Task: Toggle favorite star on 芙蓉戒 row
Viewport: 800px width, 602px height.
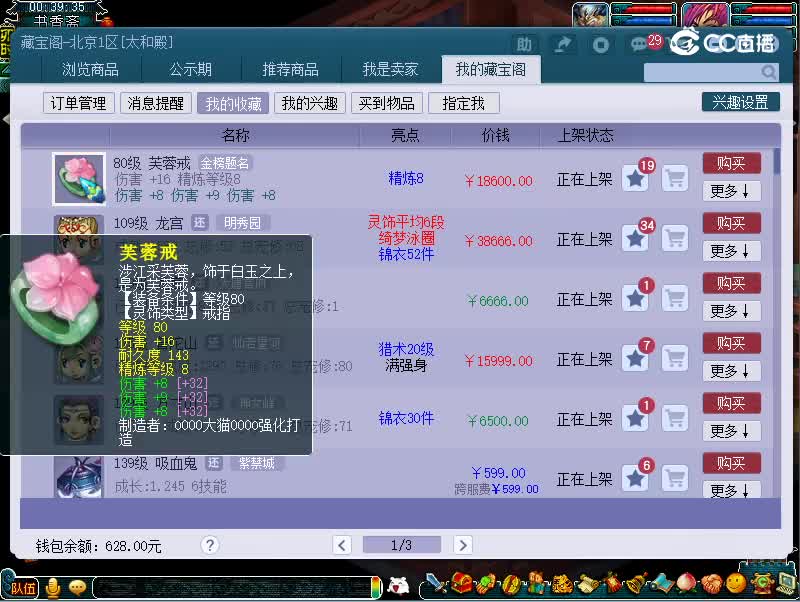Action: [x=635, y=179]
